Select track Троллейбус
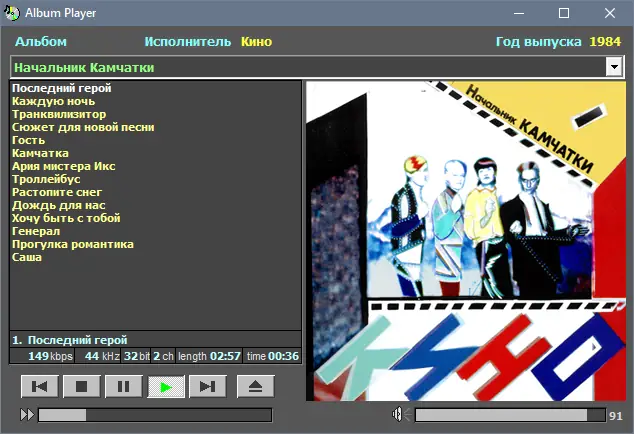 (46, 179)
